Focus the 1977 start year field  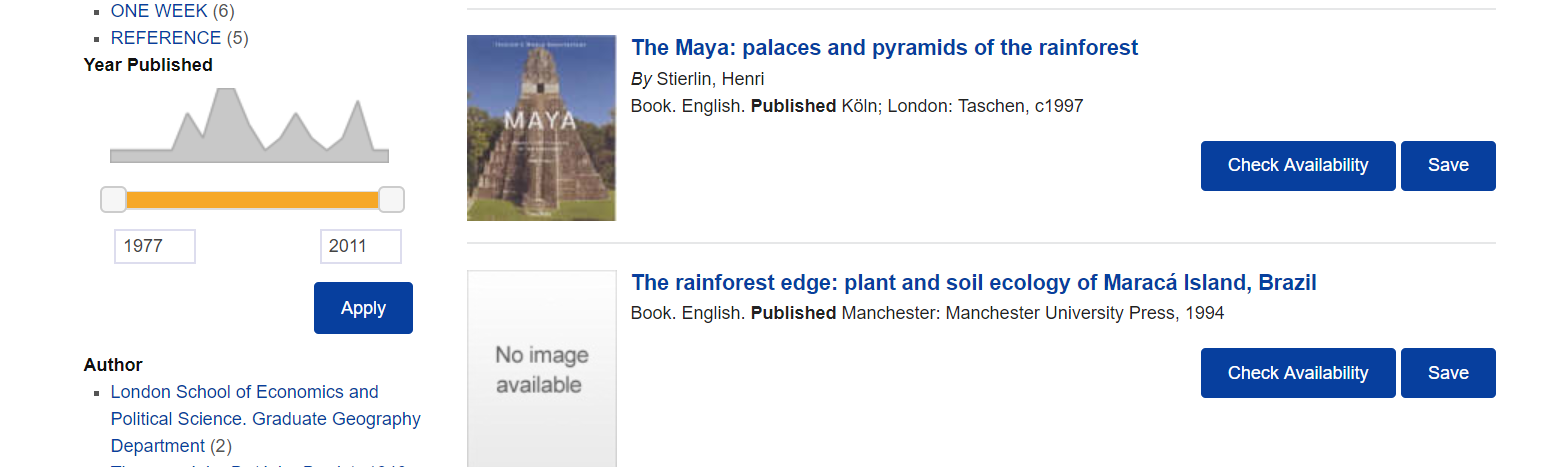155,246
